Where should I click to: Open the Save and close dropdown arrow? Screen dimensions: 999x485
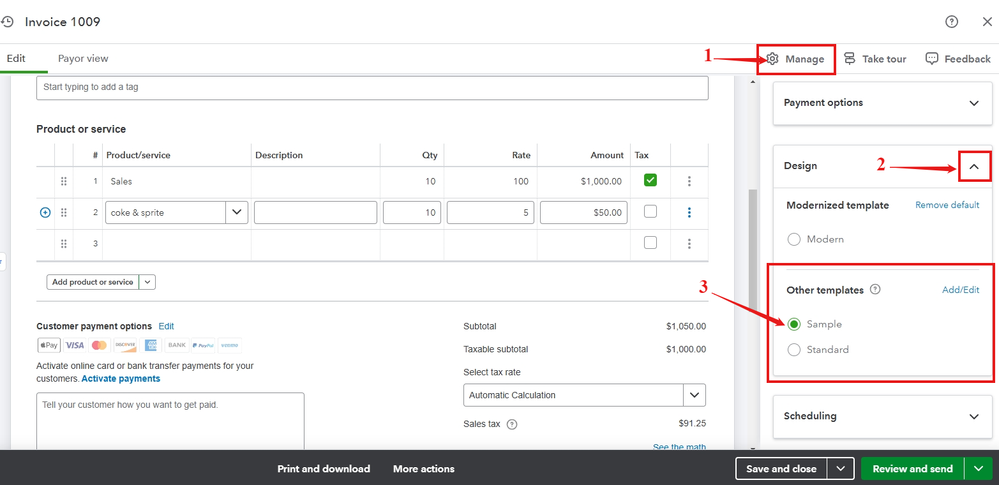[x=841, y=468]
